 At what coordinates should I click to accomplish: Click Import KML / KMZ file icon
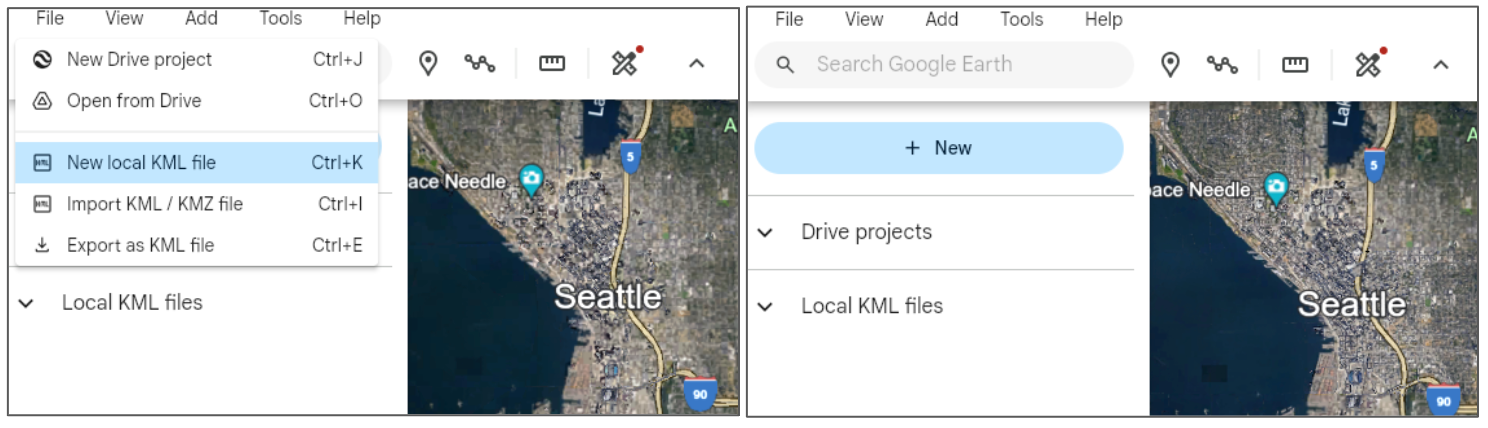point(42,204)
